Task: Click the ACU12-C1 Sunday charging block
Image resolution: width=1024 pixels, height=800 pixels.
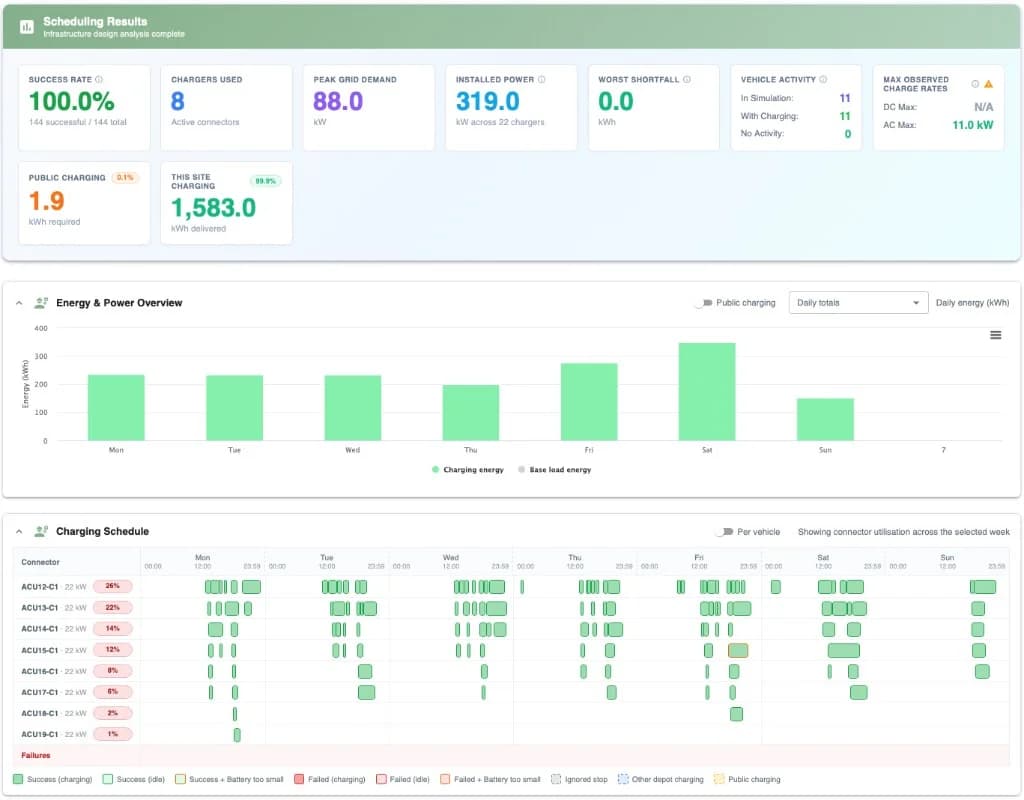Action: 983,586
